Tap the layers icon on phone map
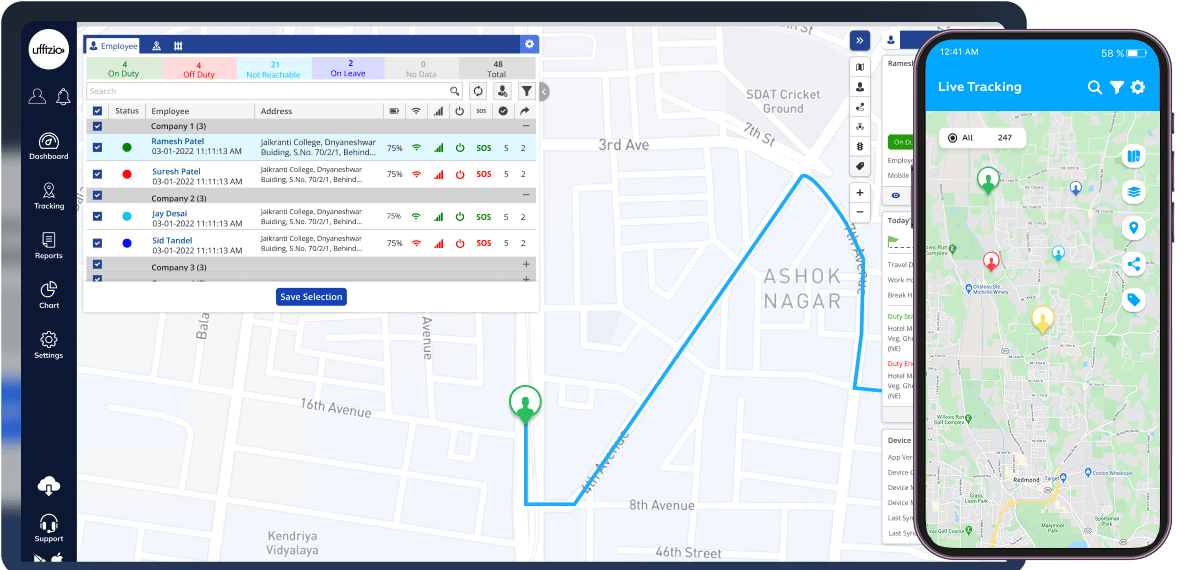Image resolution: width=1183 pixels, height=570 pixels. [x=1133, y=193]
